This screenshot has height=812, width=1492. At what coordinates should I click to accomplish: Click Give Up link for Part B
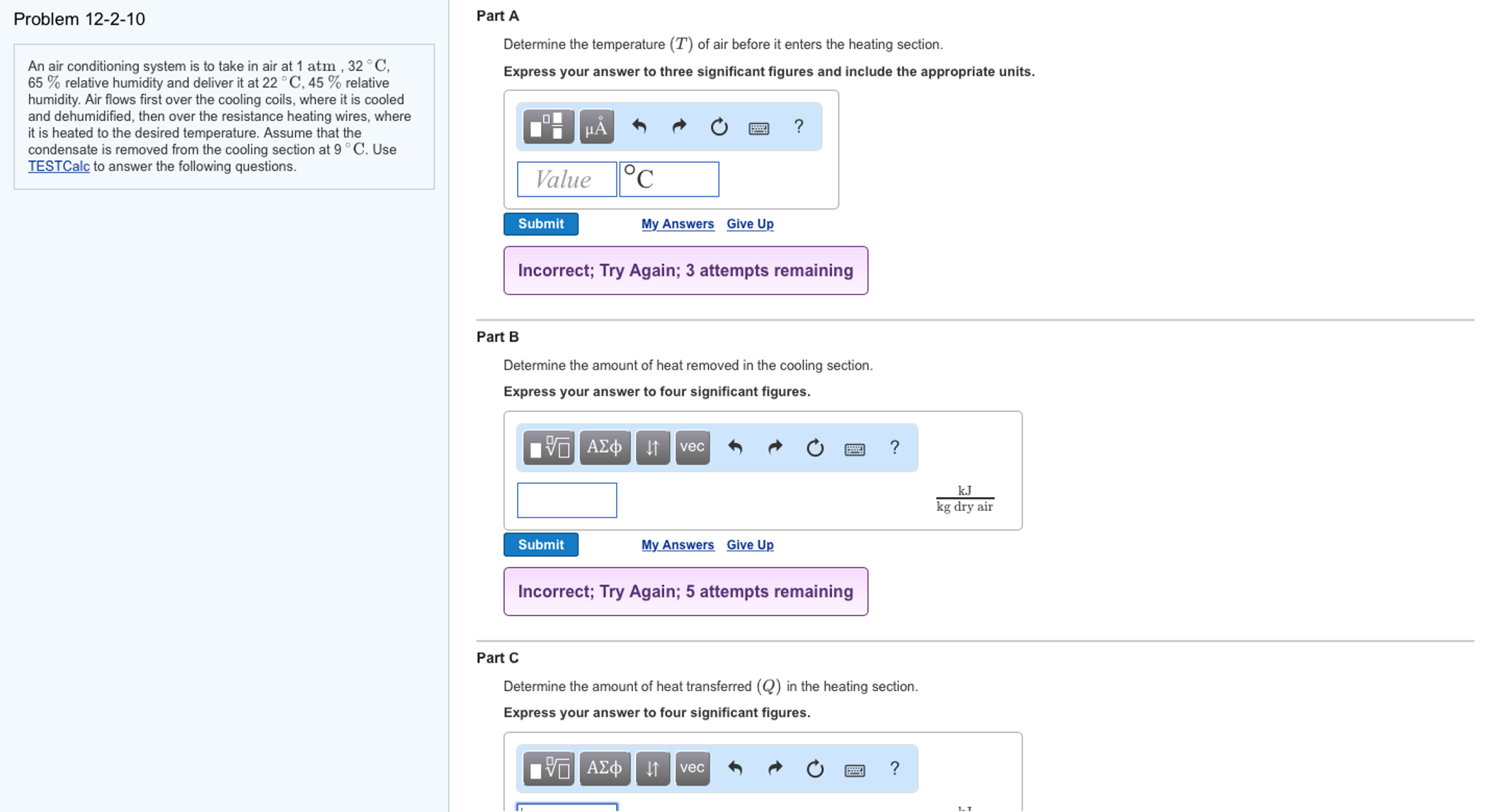click(x=750, y=544)
